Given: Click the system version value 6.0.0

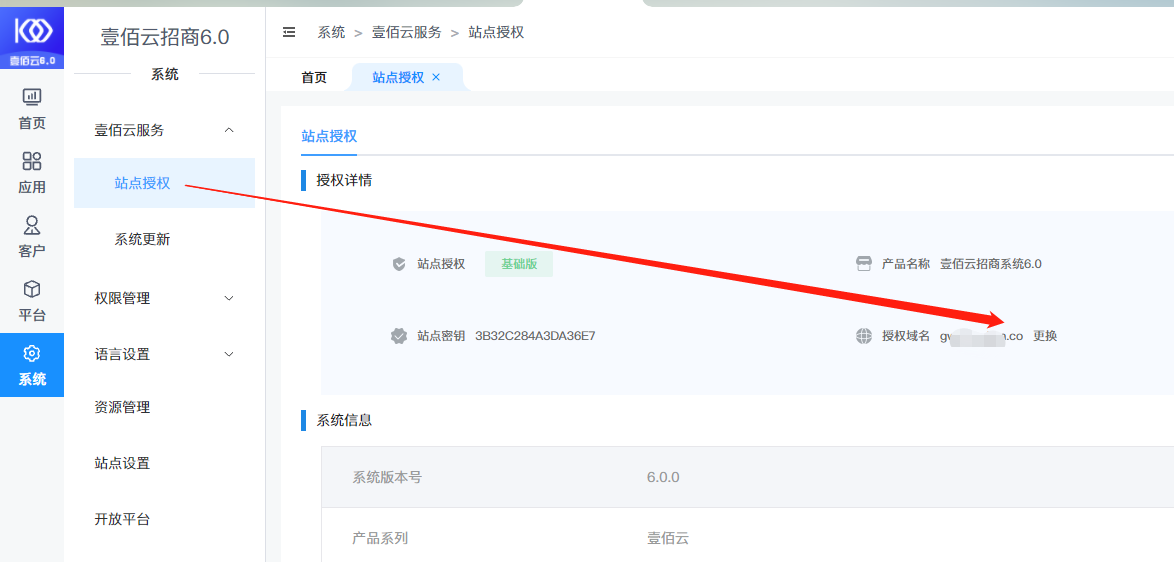Looking at the screenshot, I should click(x=663, y=477).
